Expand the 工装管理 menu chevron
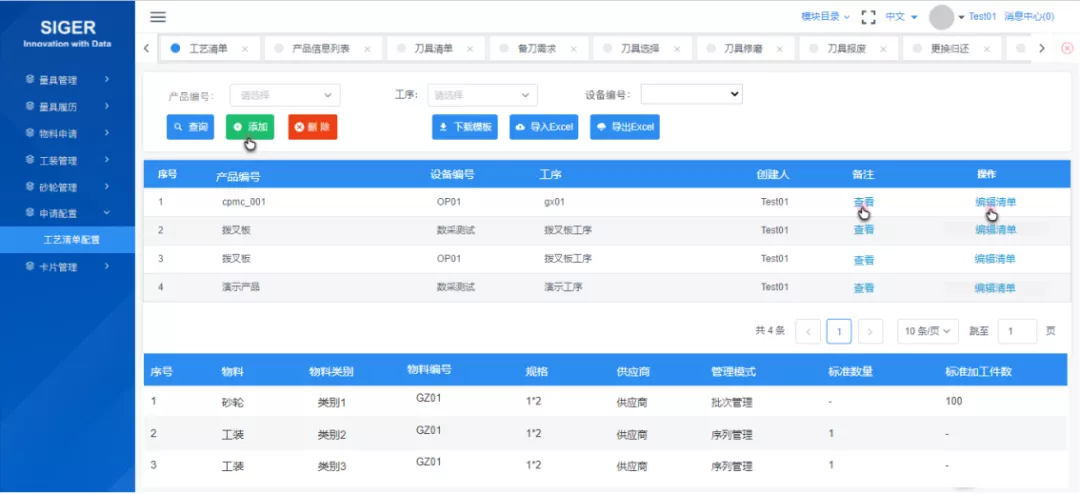This screenshot has width=1080, height=494. 107,160
